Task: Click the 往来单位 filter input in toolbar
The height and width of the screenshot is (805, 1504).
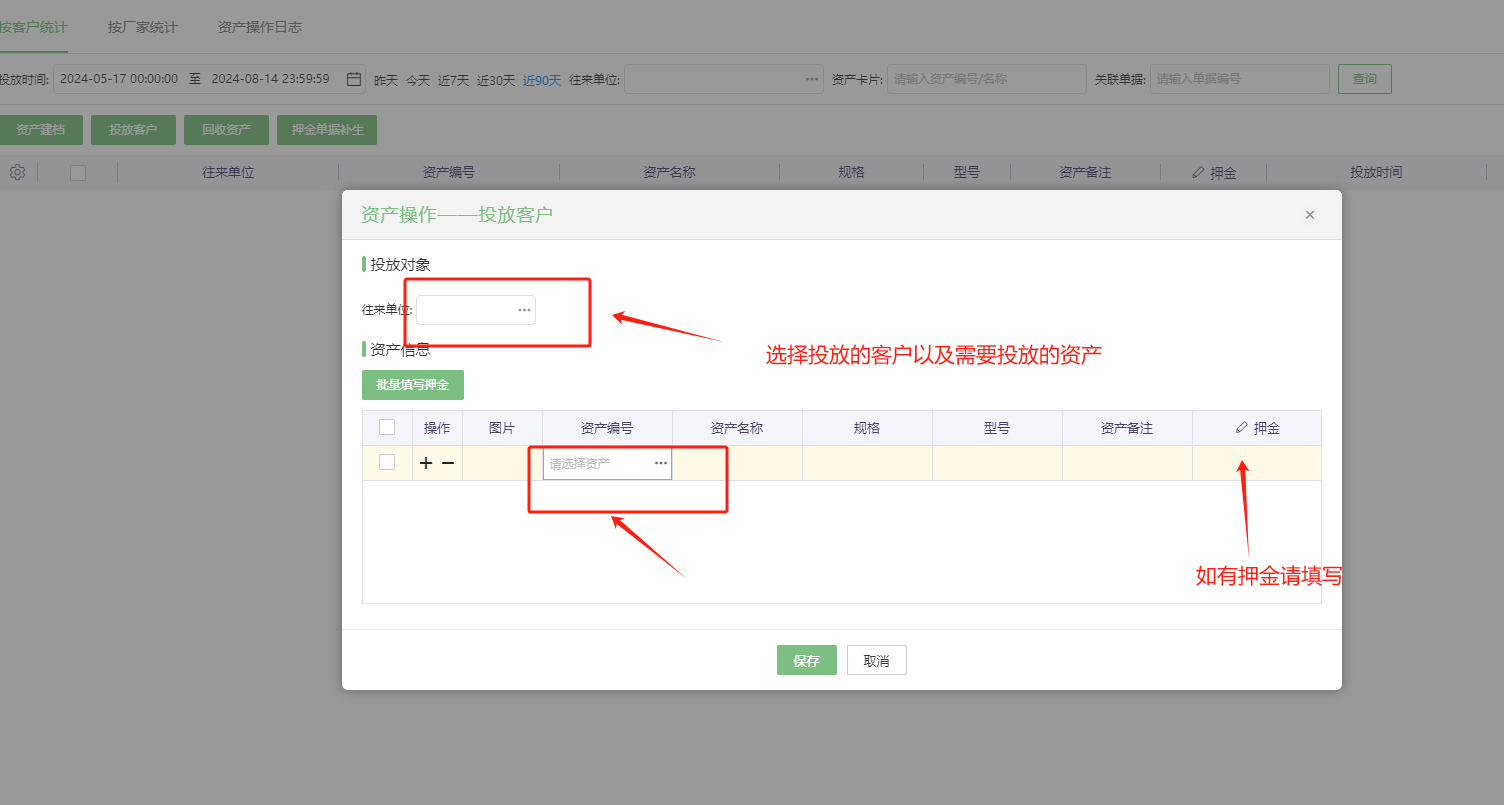Action: pos(724,79)
